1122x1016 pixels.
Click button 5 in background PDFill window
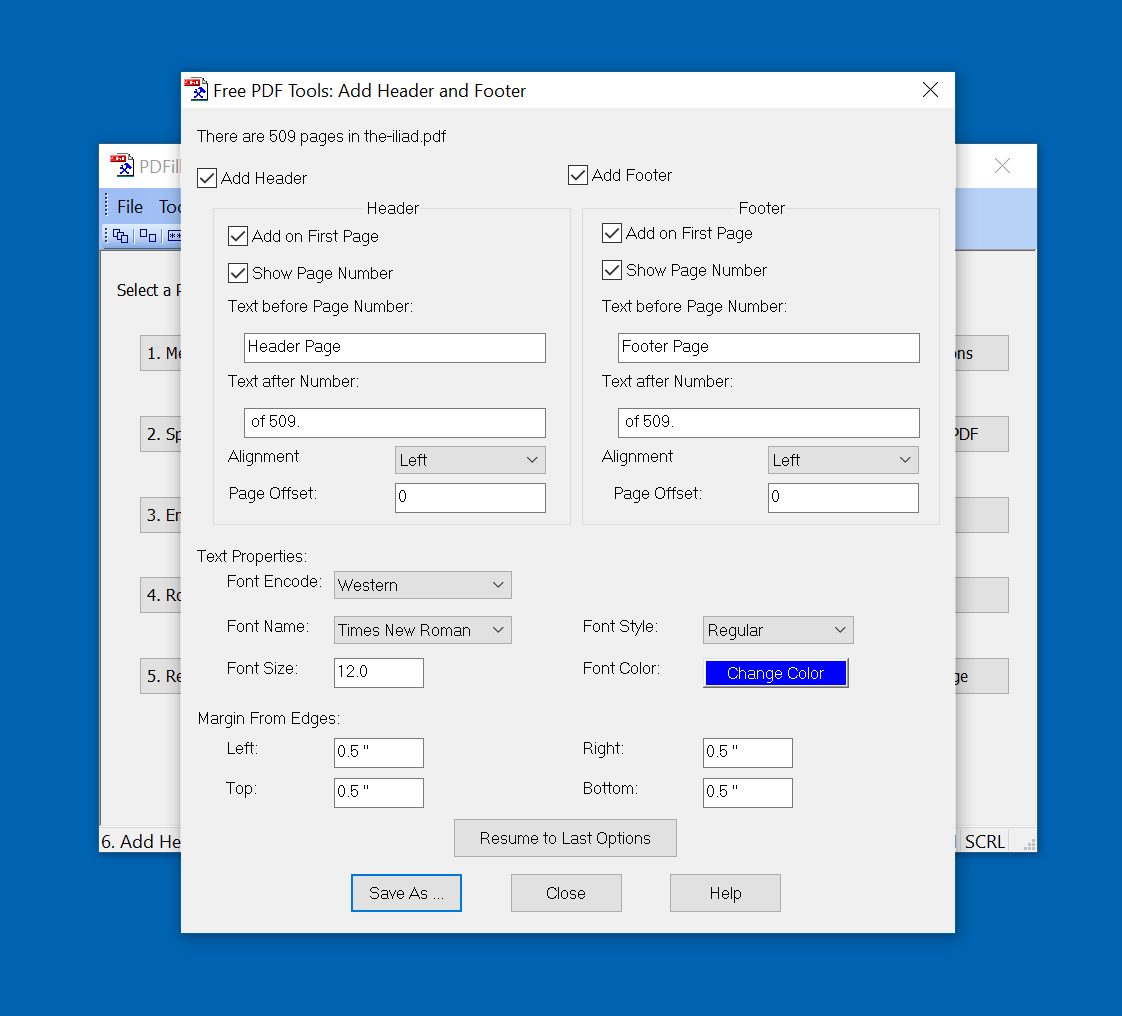click(161, 676)
